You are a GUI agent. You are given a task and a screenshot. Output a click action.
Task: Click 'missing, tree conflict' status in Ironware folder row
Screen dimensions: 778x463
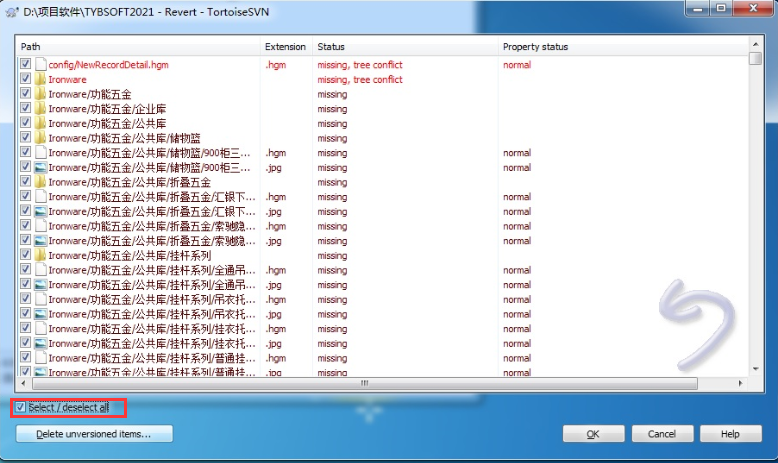(x=360, y=79)
